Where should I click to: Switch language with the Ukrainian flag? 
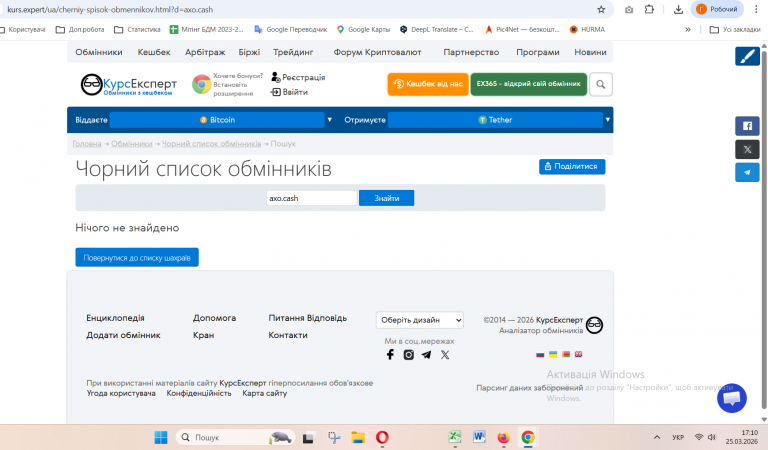553,354
